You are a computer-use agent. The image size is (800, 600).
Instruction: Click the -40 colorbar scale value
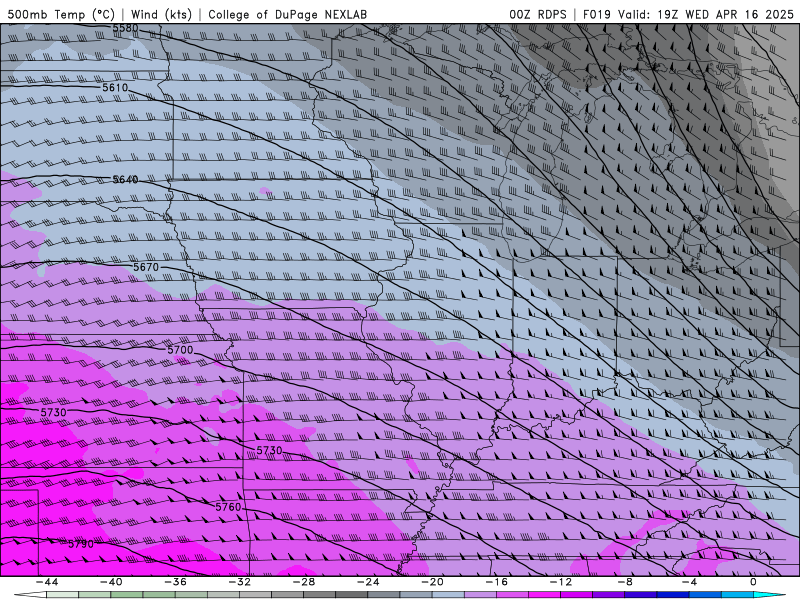point(111,582)
